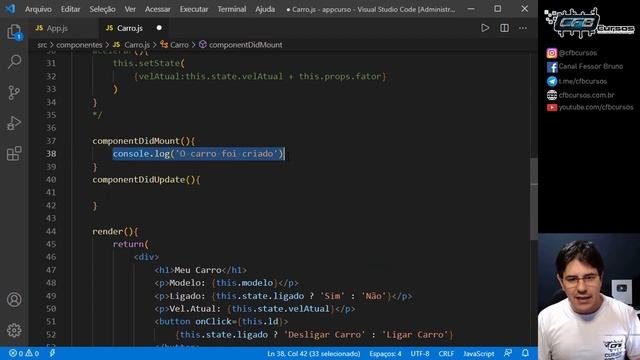Open the notifications bell icon
The height and width of the screenshot is (360, 640).
(x=525, y=353)
